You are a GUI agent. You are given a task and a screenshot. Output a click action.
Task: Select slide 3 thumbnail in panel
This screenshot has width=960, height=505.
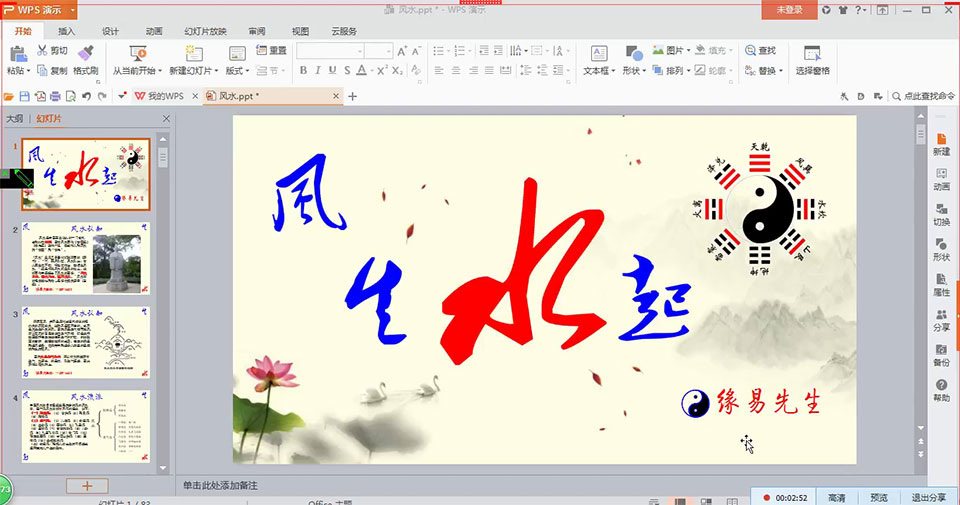click(86, 342)
